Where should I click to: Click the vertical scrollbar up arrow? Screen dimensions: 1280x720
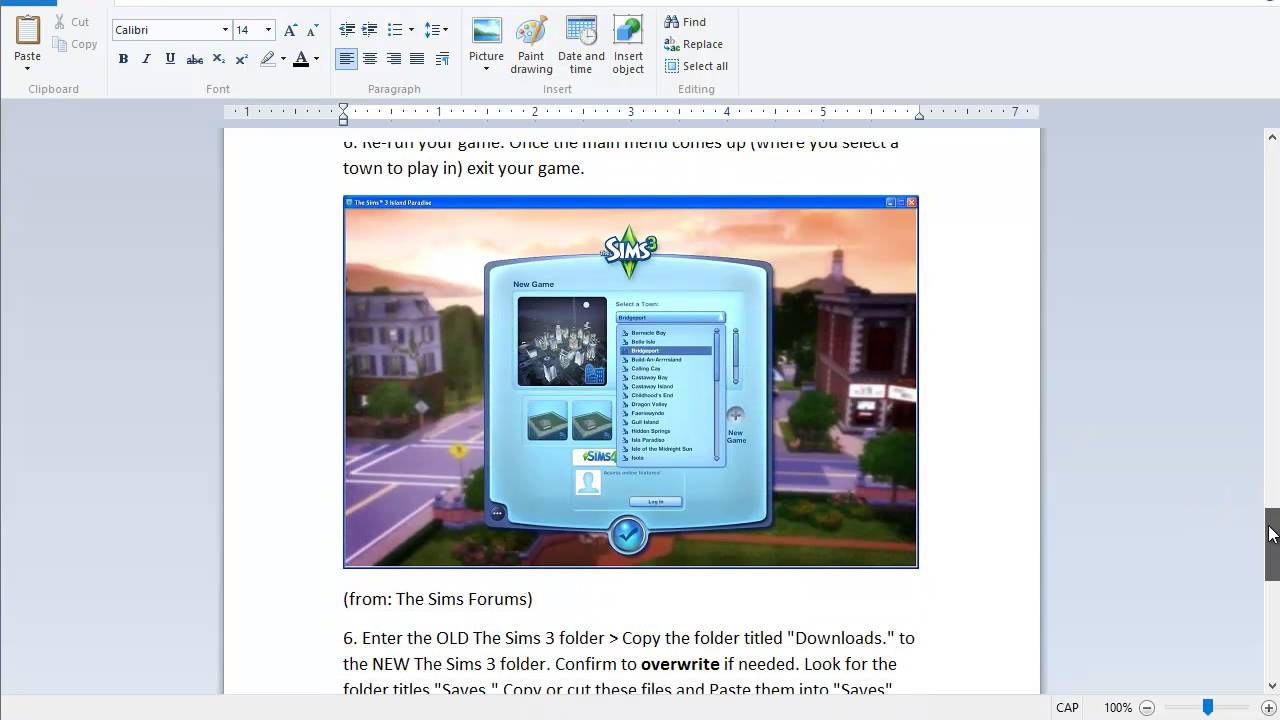tap(1272, 136)
